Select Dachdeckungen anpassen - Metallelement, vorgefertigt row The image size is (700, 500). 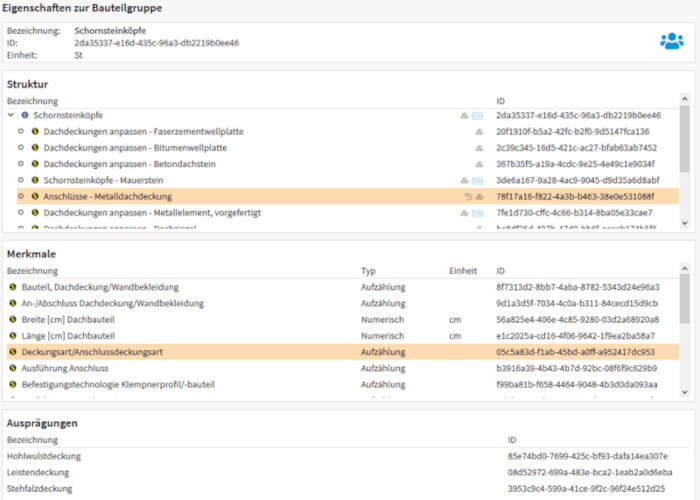(348, 212)
